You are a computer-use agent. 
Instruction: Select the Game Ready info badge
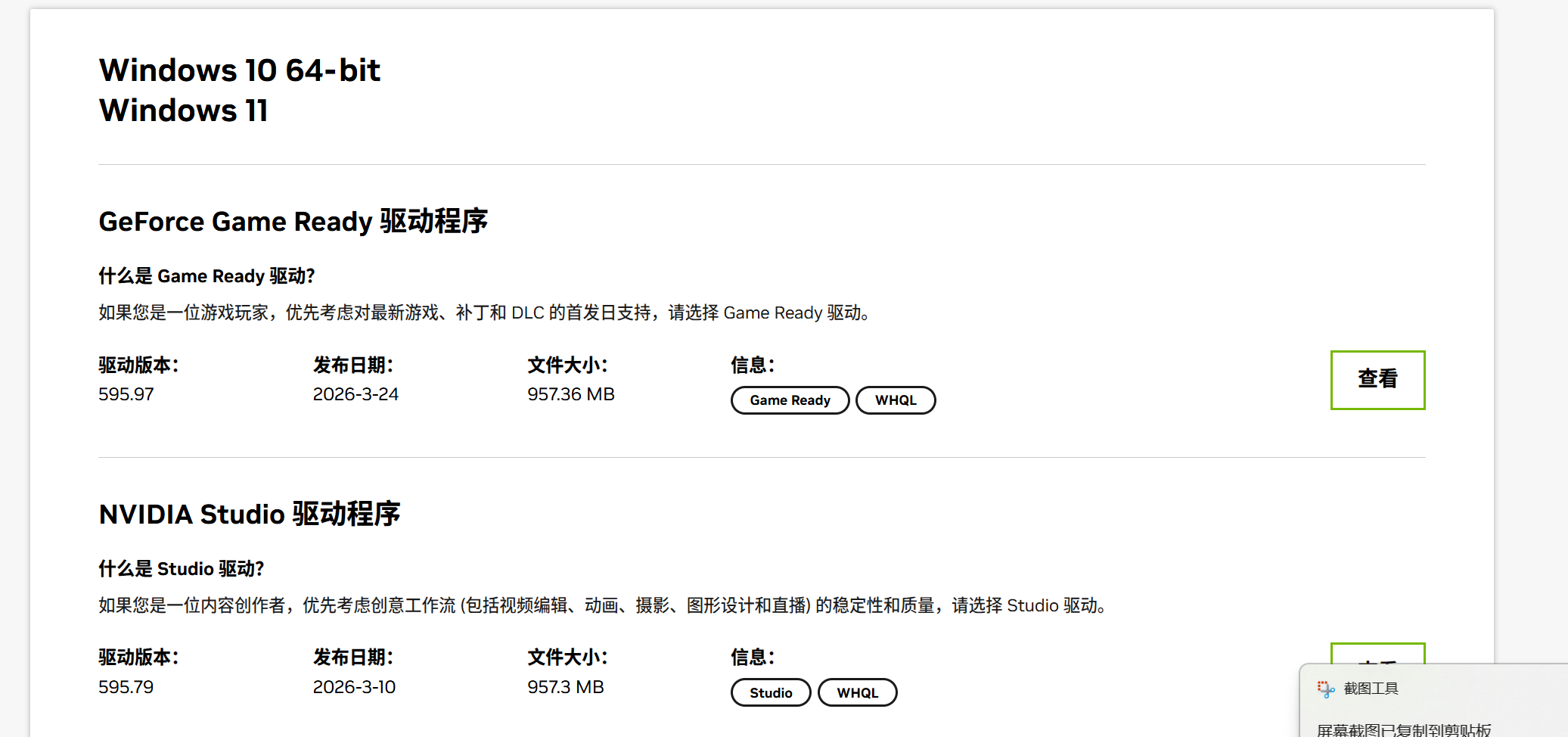(790, 400)
